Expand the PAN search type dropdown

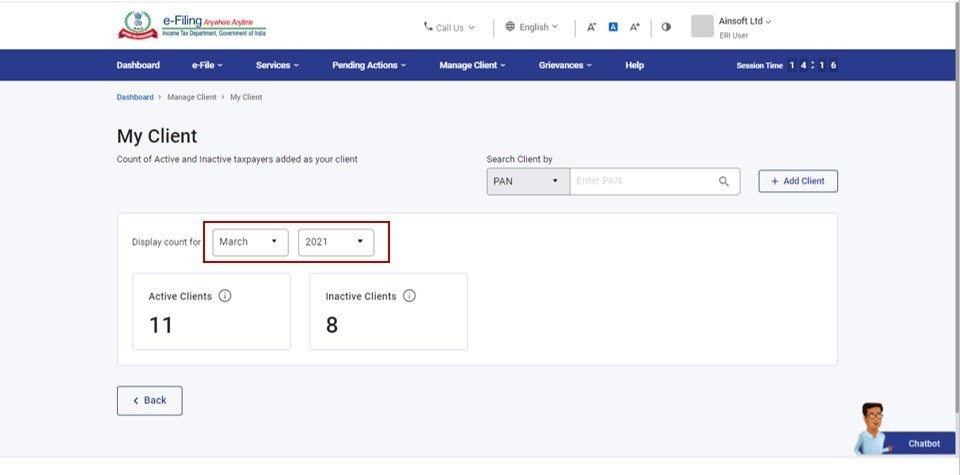528,181
